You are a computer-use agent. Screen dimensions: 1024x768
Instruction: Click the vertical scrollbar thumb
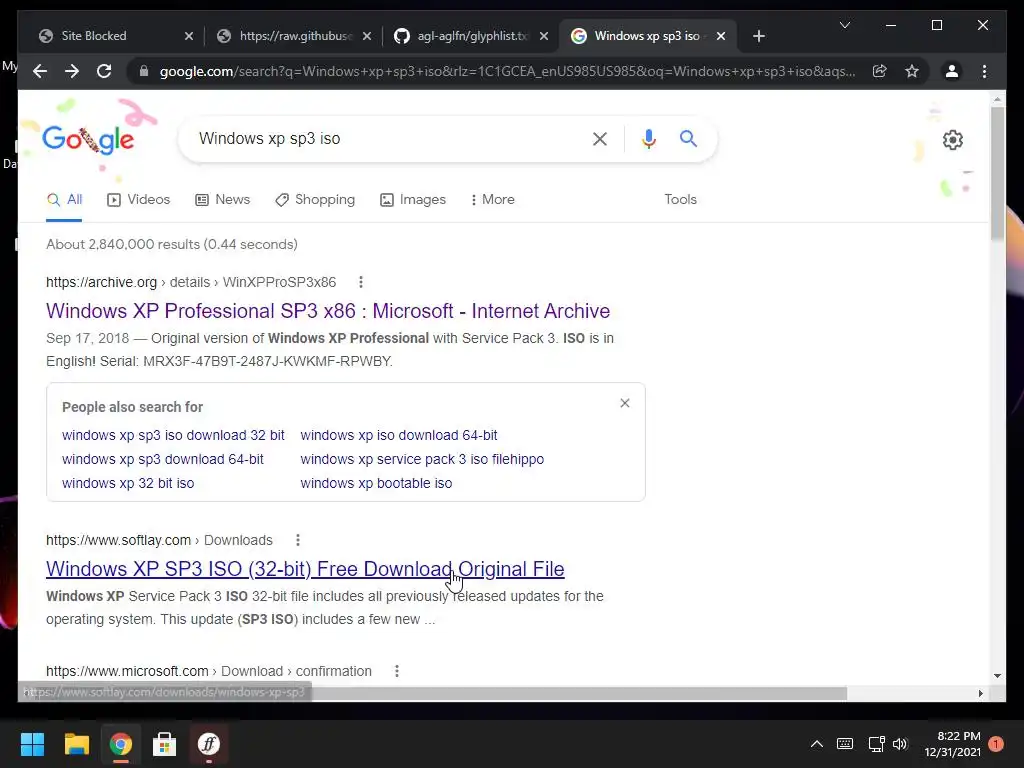pyautogui.click(x=997, y=172)
